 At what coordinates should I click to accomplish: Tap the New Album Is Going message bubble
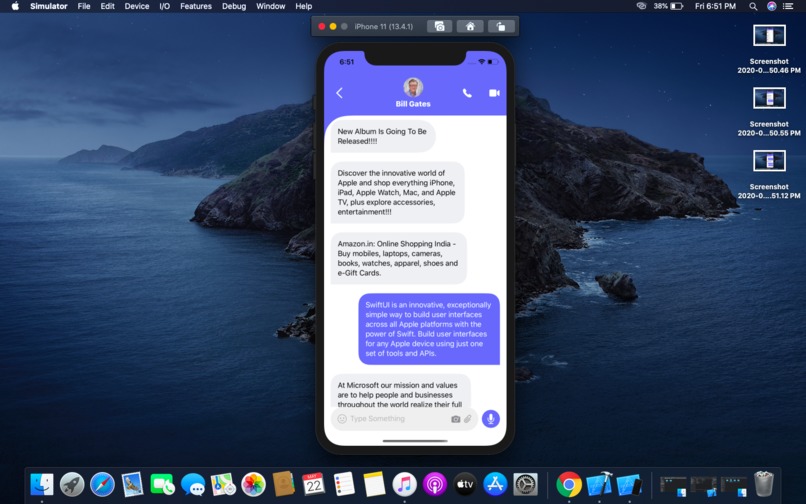pos(383,136)
